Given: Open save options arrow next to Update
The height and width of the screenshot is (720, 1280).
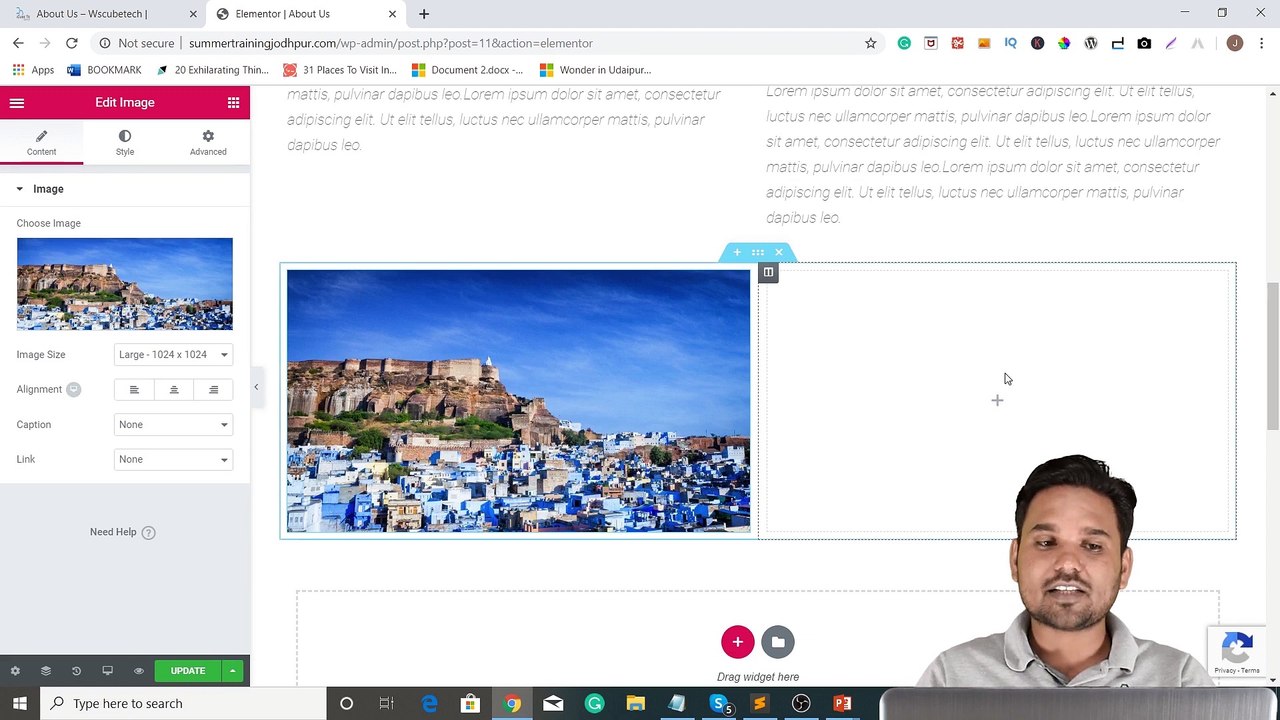Looking at the screenshot, I should [232, 671].
